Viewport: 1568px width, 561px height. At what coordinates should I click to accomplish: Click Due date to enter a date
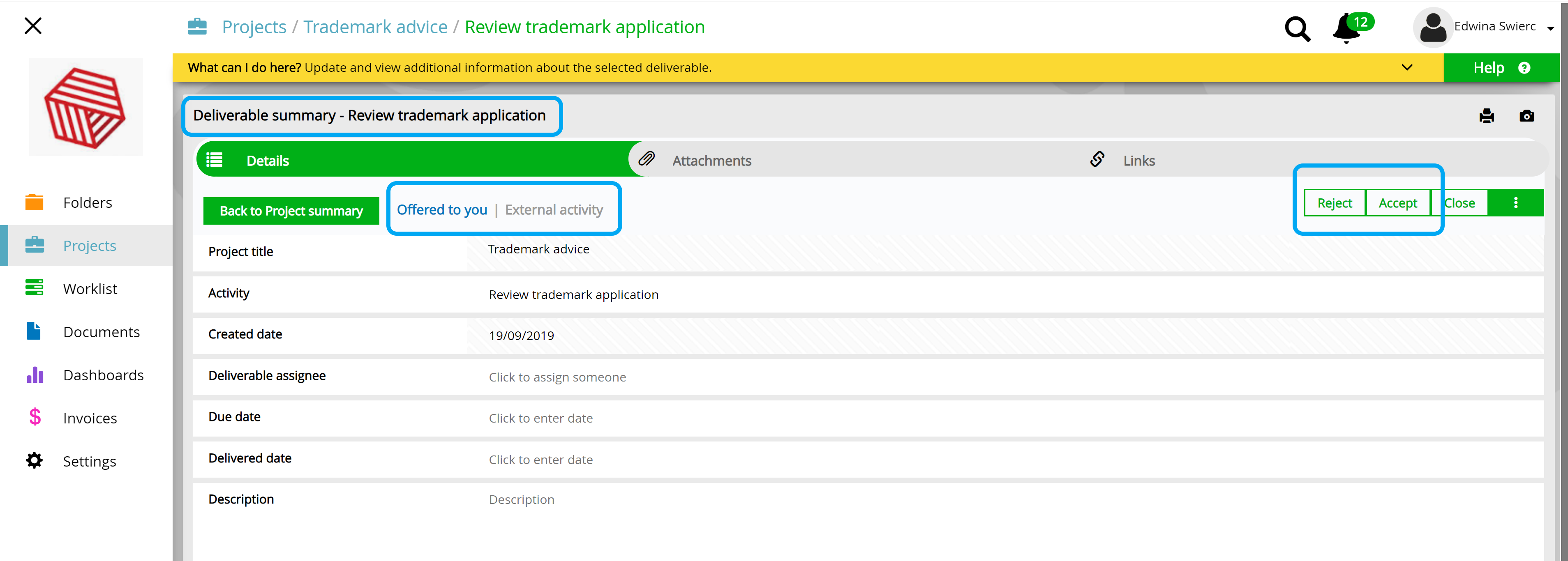point(540,418)
